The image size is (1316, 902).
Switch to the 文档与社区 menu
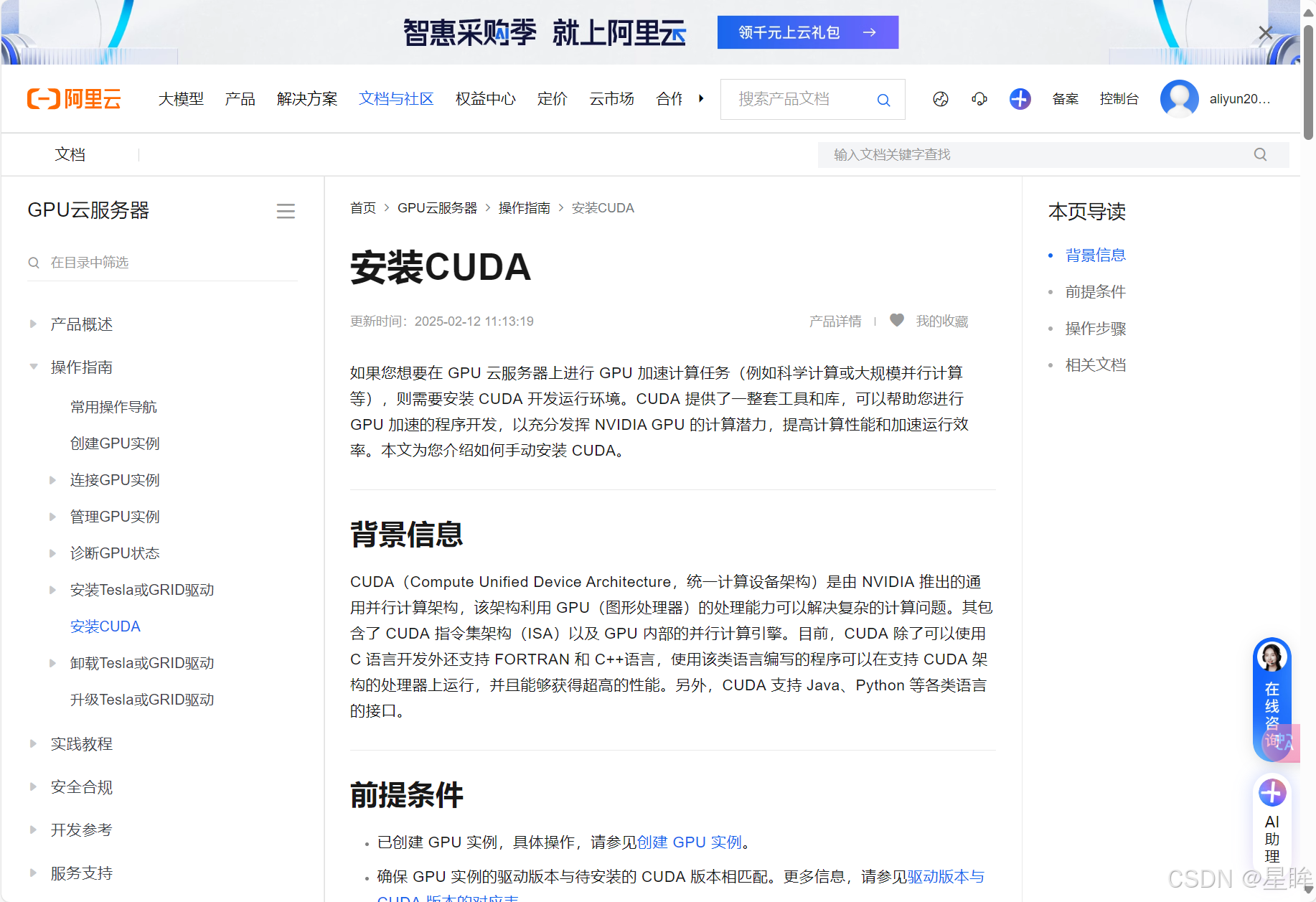[x=395, y=99]
